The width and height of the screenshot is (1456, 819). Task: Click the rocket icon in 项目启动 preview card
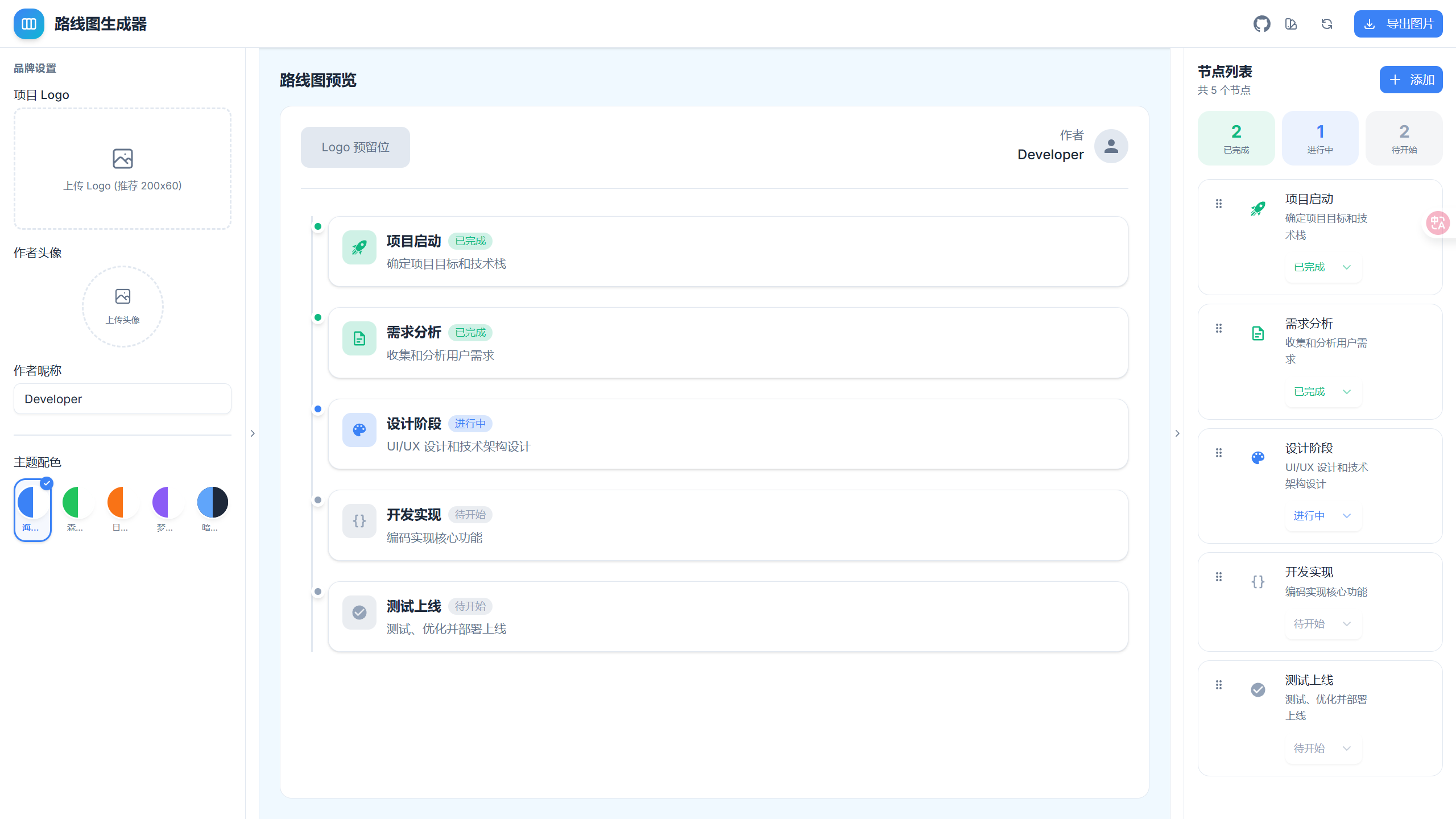click(359, 247)
